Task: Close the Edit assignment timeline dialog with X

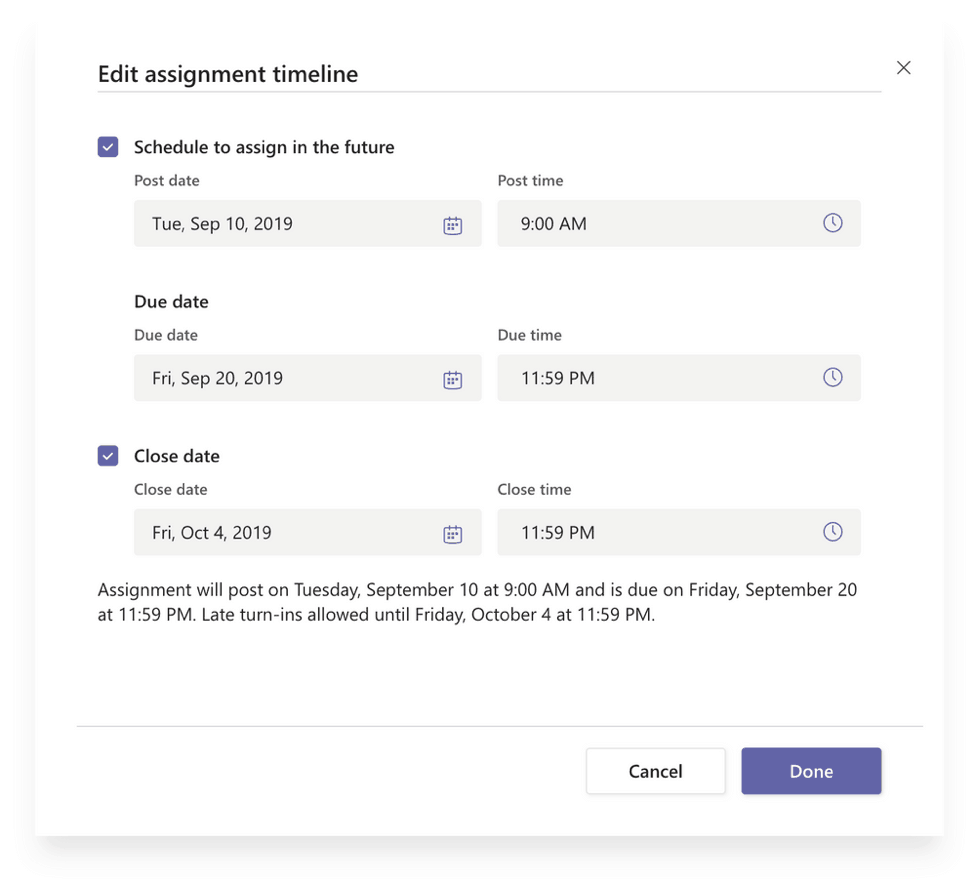Action: 903,68
